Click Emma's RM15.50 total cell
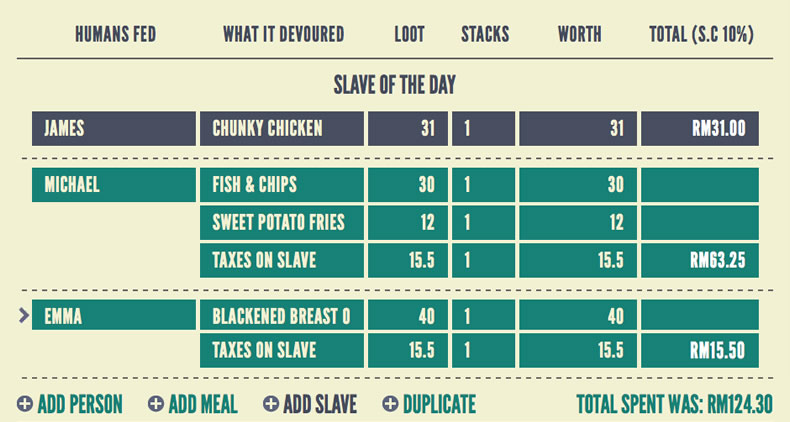The height and width of the screenshot is (422, 790). (x=700, y=350)
